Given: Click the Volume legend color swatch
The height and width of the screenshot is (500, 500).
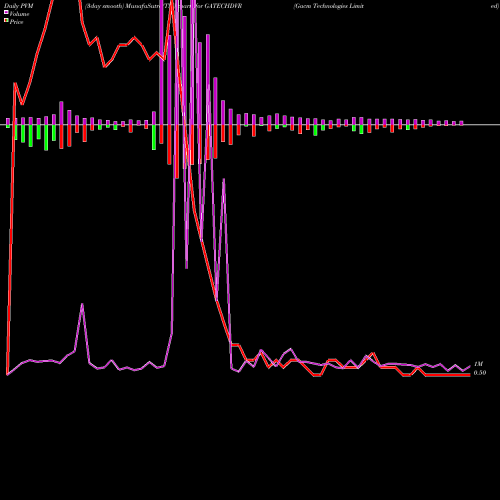Looking at the screenshot, I should click(6, 13).
